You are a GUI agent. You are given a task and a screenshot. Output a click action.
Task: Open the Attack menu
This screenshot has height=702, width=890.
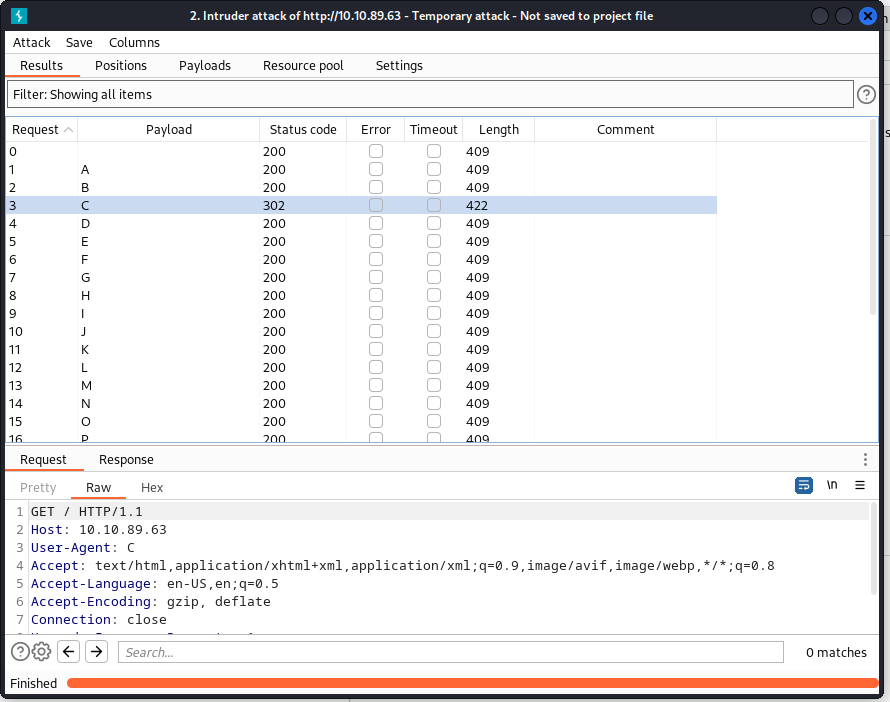pos(31,42)
